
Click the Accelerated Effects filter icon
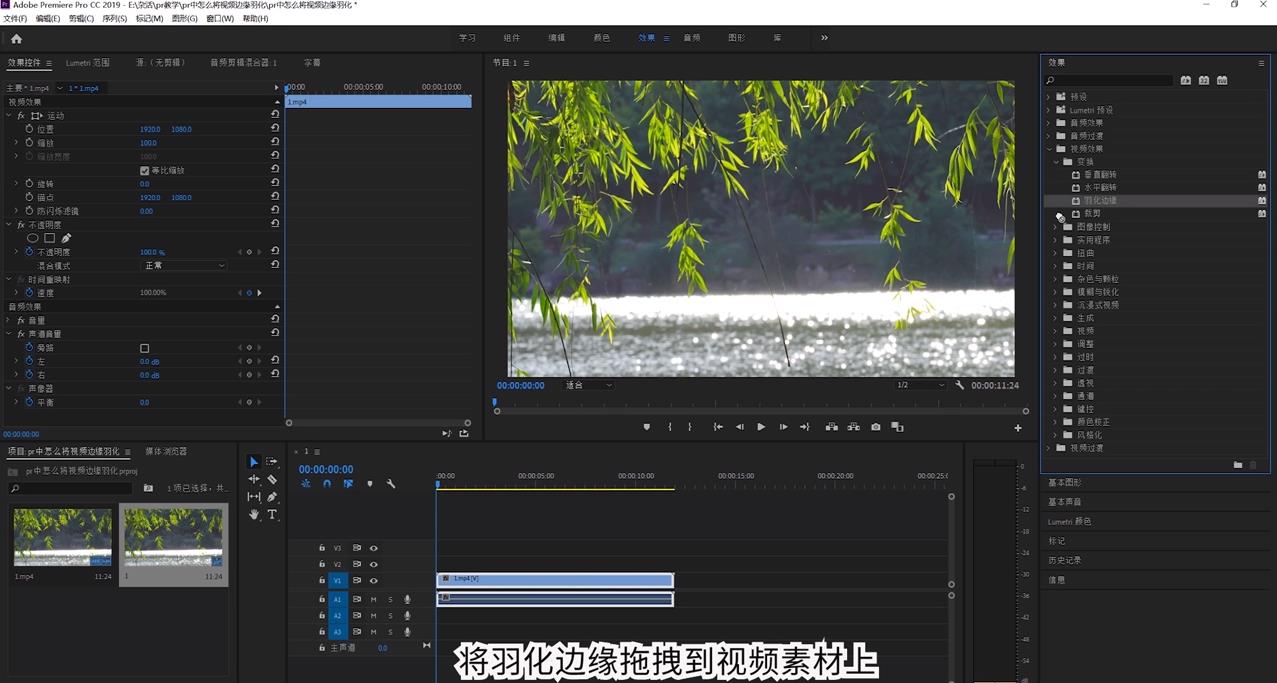pos(1185,80)
